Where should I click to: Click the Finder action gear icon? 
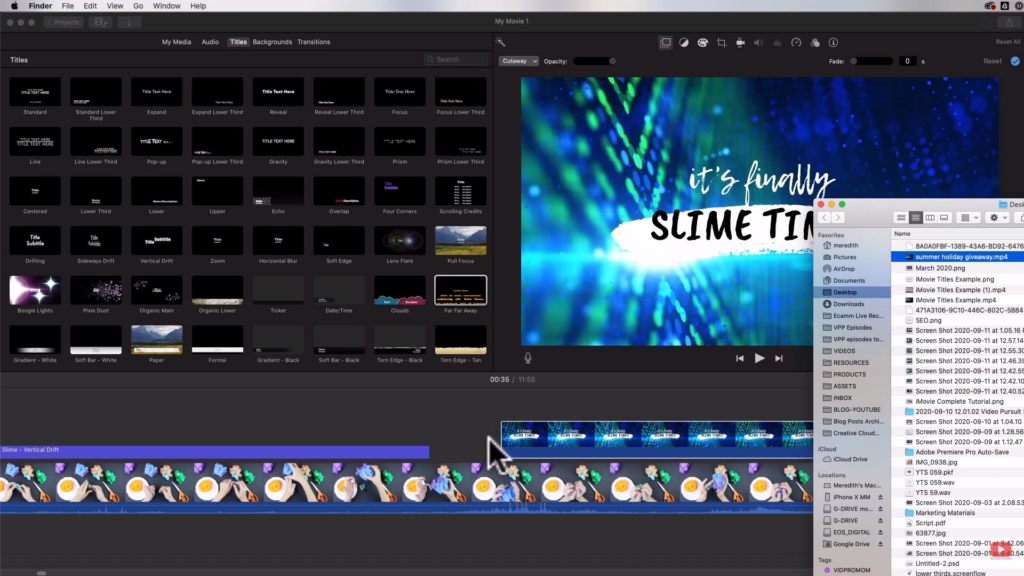tap(998, 217)
